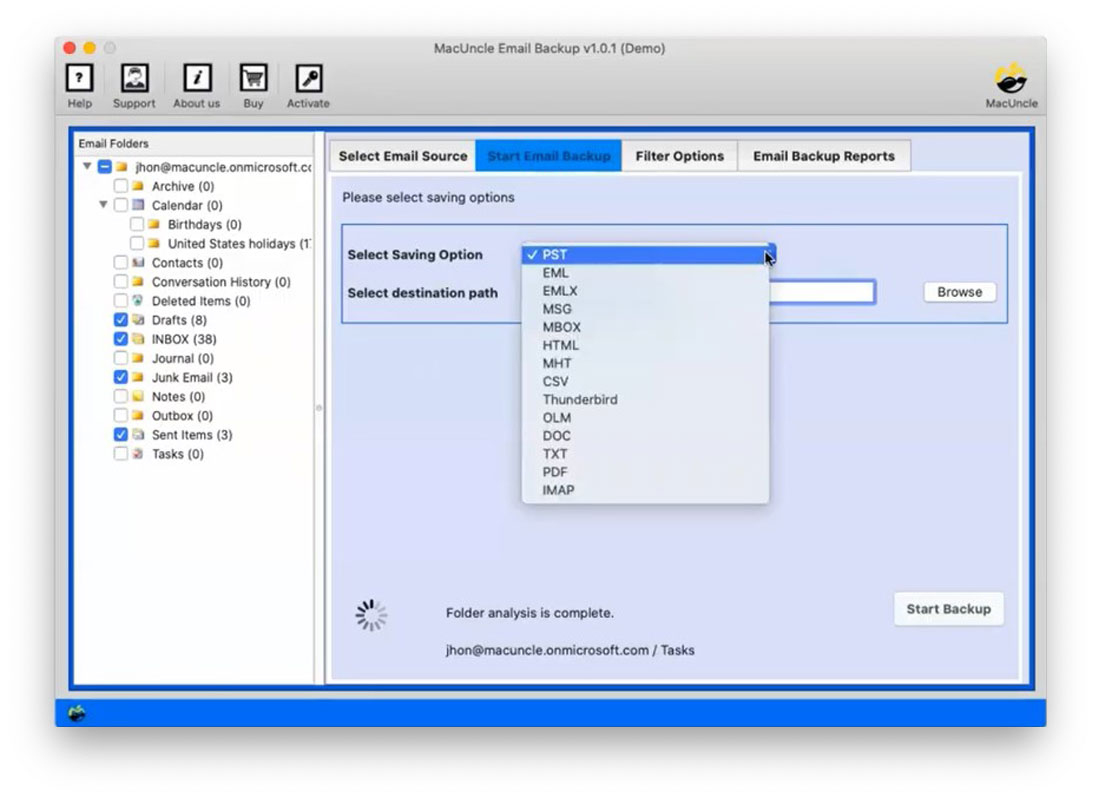The height and width of the screenshot is (799, 1096).
Task: Switch to Email Backup Reports tab
Action: pos(823,156)
